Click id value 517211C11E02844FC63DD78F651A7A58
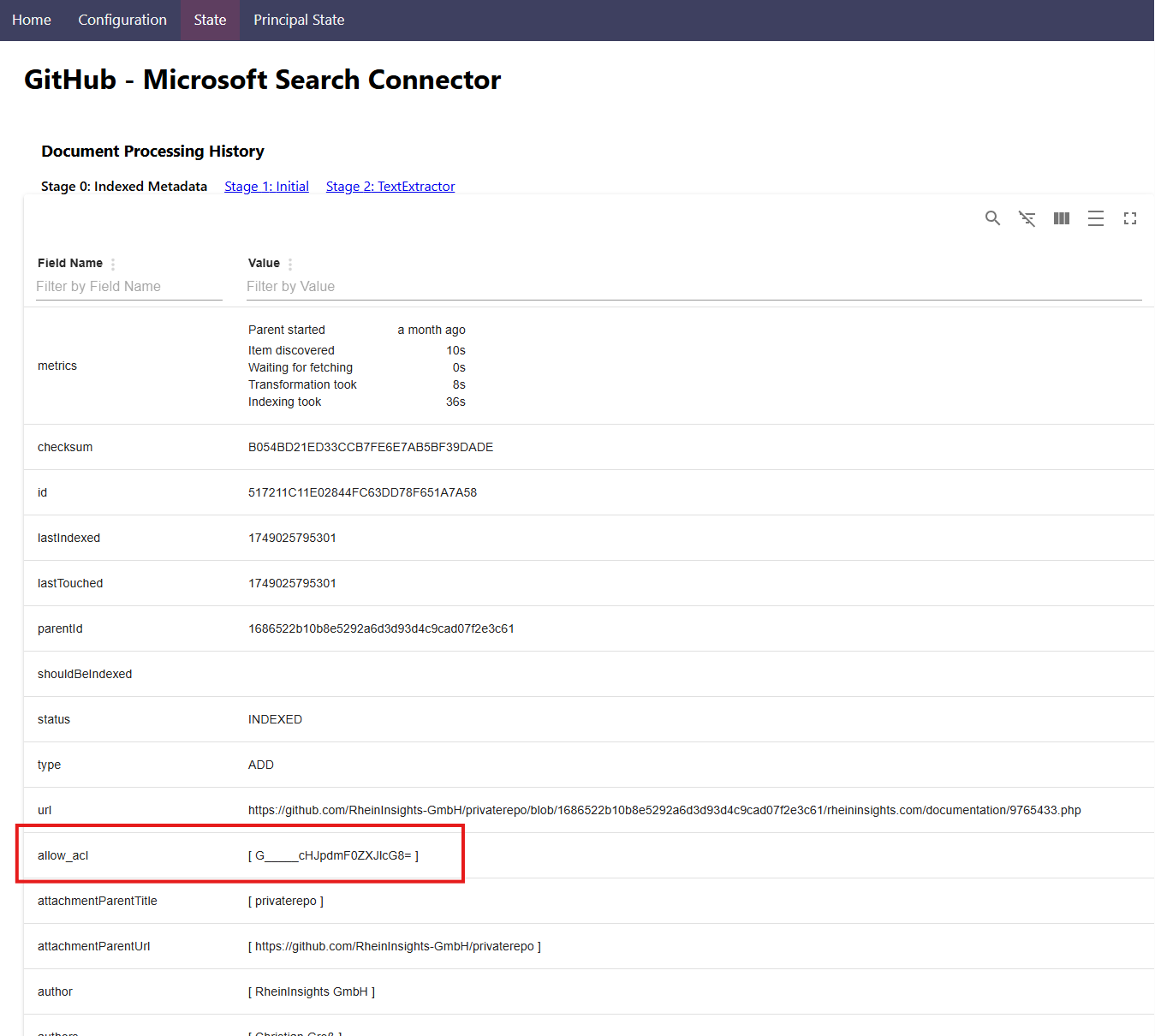Image resolution: width=1155 pixels, height=1036 pixels. (362, 492)
